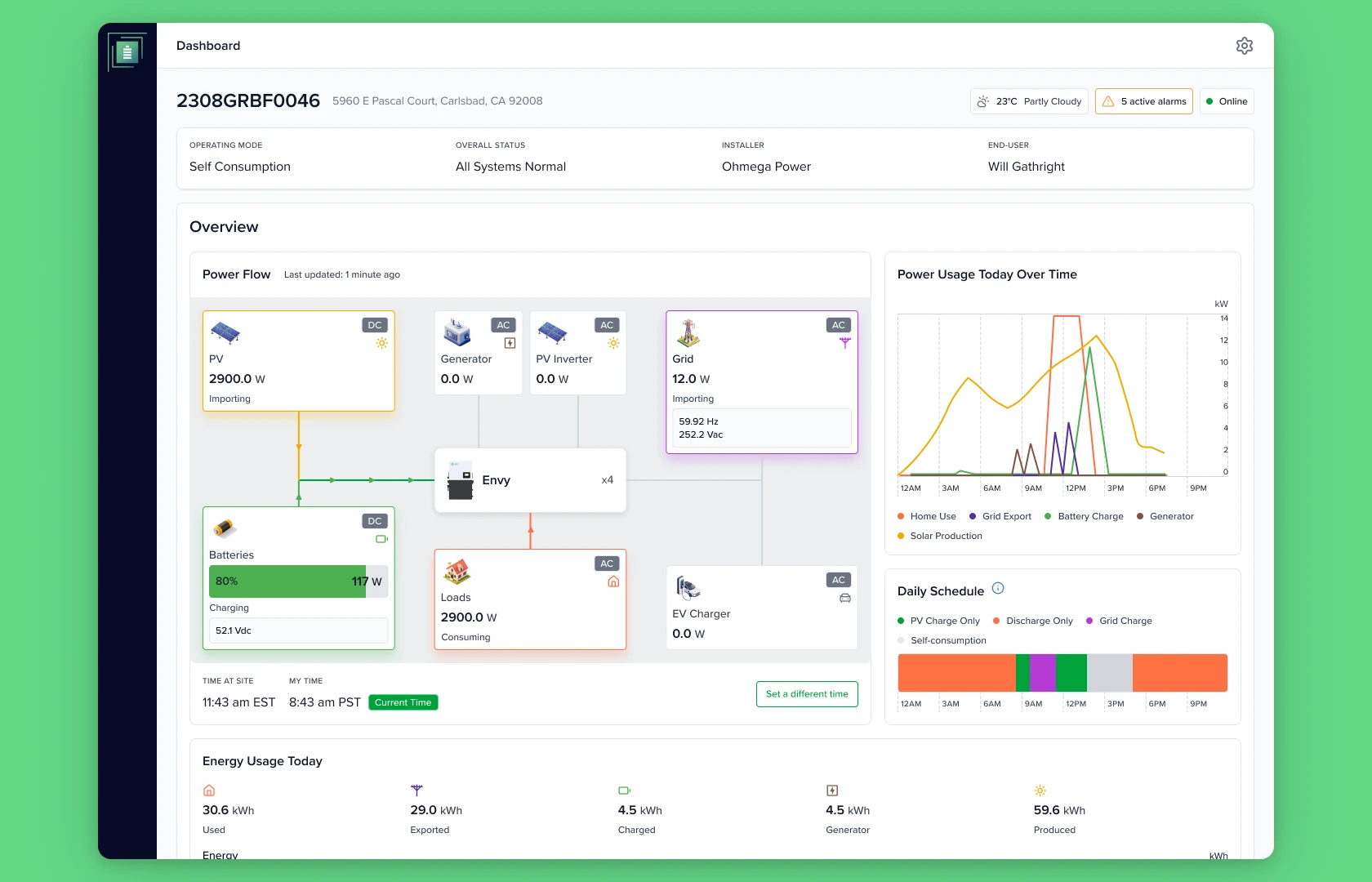Image resolution: width=1372 pixels, height=882 pixels.
Task: Click end-user Will Gathright
Action: [x=1027, y=167]
